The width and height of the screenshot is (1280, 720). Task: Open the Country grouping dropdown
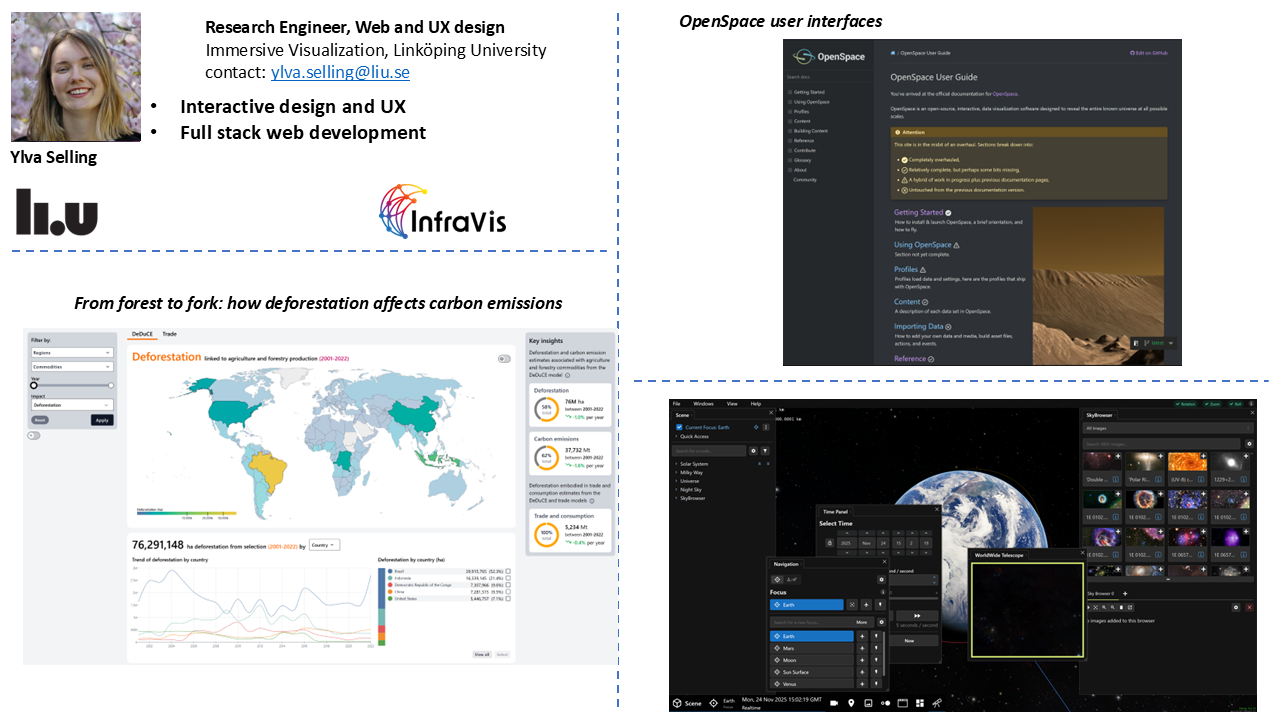[326, 545]
